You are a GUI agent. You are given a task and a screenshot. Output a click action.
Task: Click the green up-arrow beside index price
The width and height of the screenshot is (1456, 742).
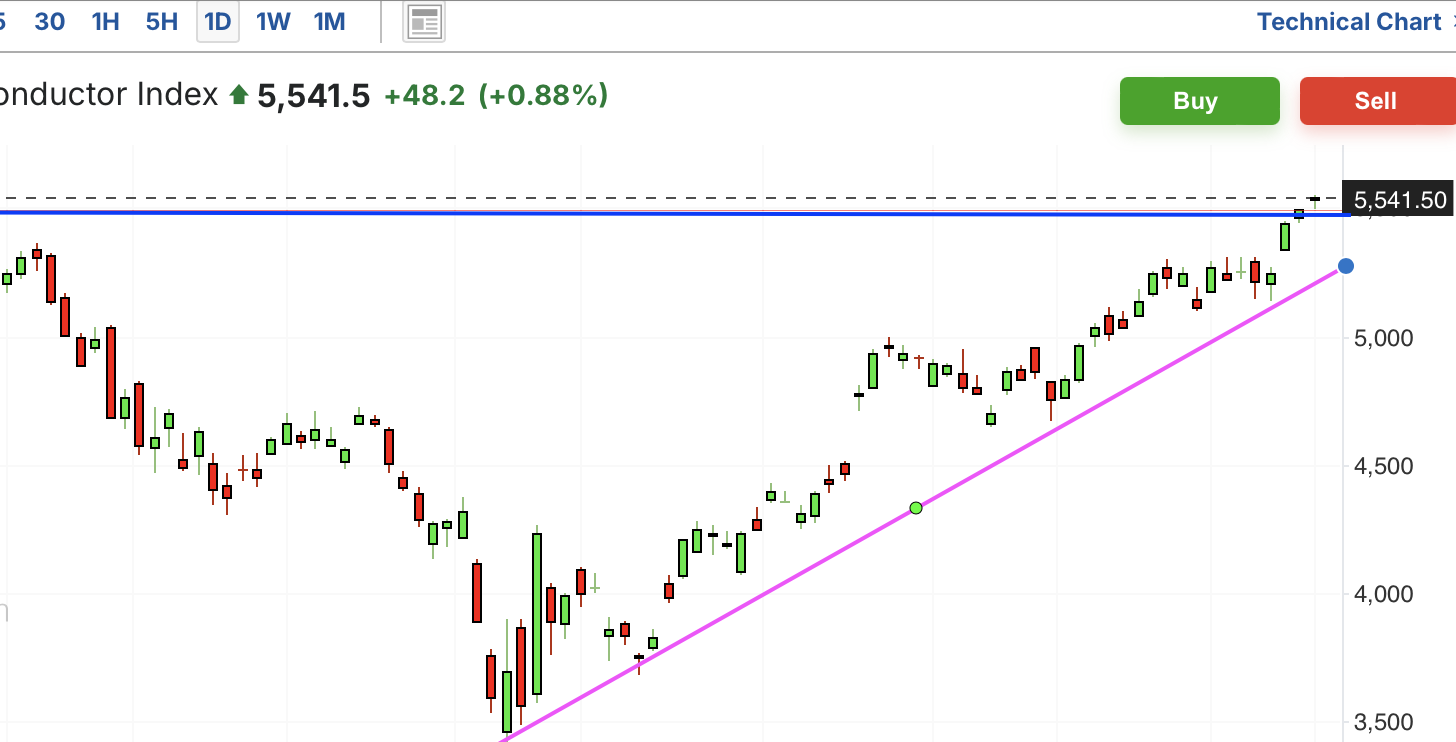[238, 96]
